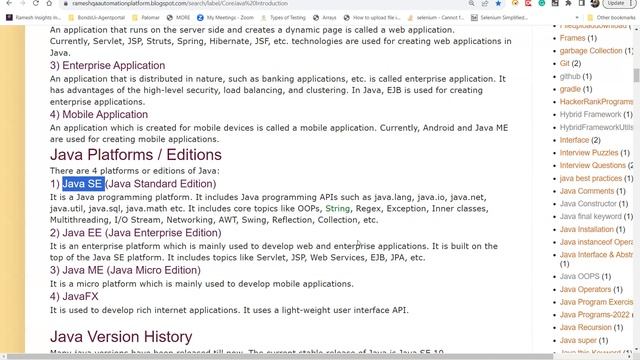Open My Meetings - Zoom bookmark
The height and width of the screenshot is (360, 640).
click(226, 18)
